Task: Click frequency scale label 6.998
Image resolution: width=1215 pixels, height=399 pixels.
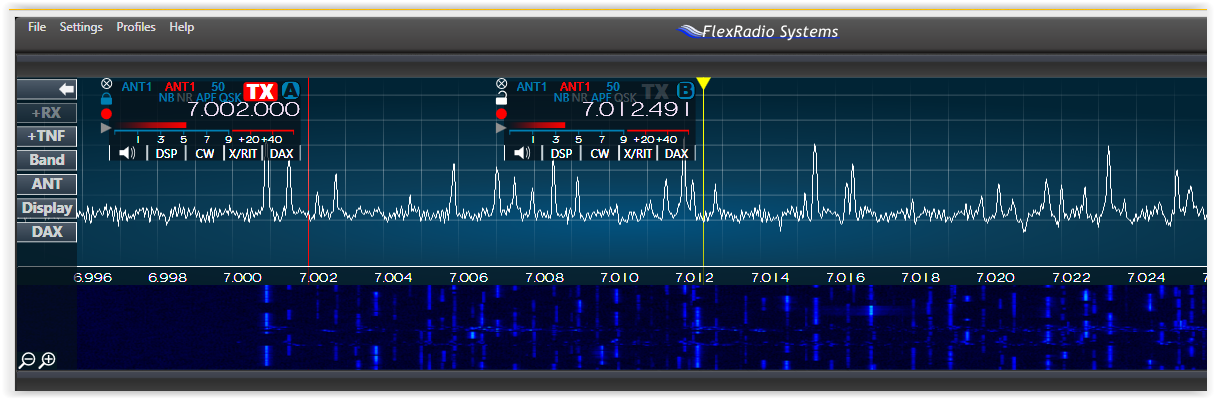Action: coord(167,277)
